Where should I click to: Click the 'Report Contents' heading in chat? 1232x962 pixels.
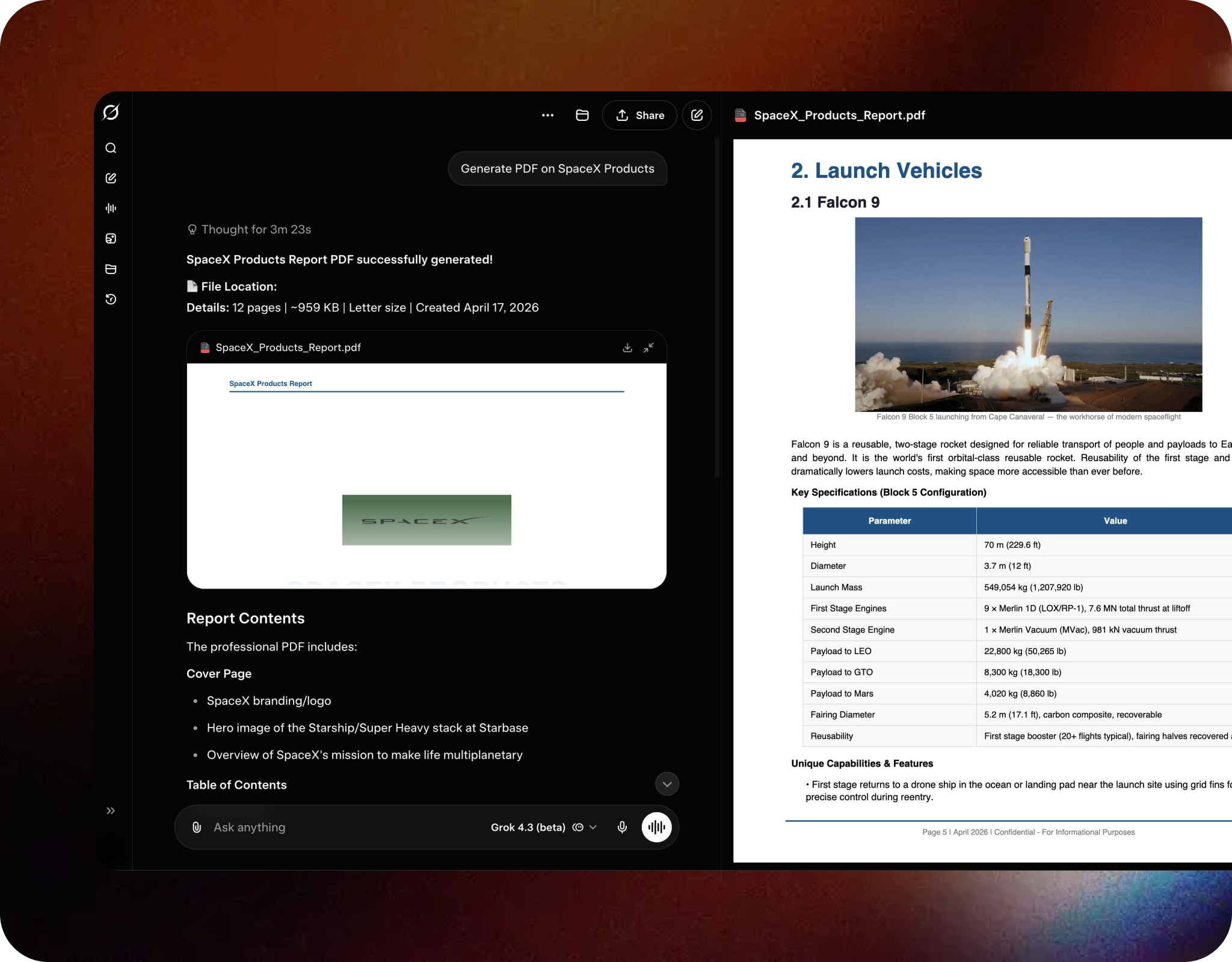[245, 619]
